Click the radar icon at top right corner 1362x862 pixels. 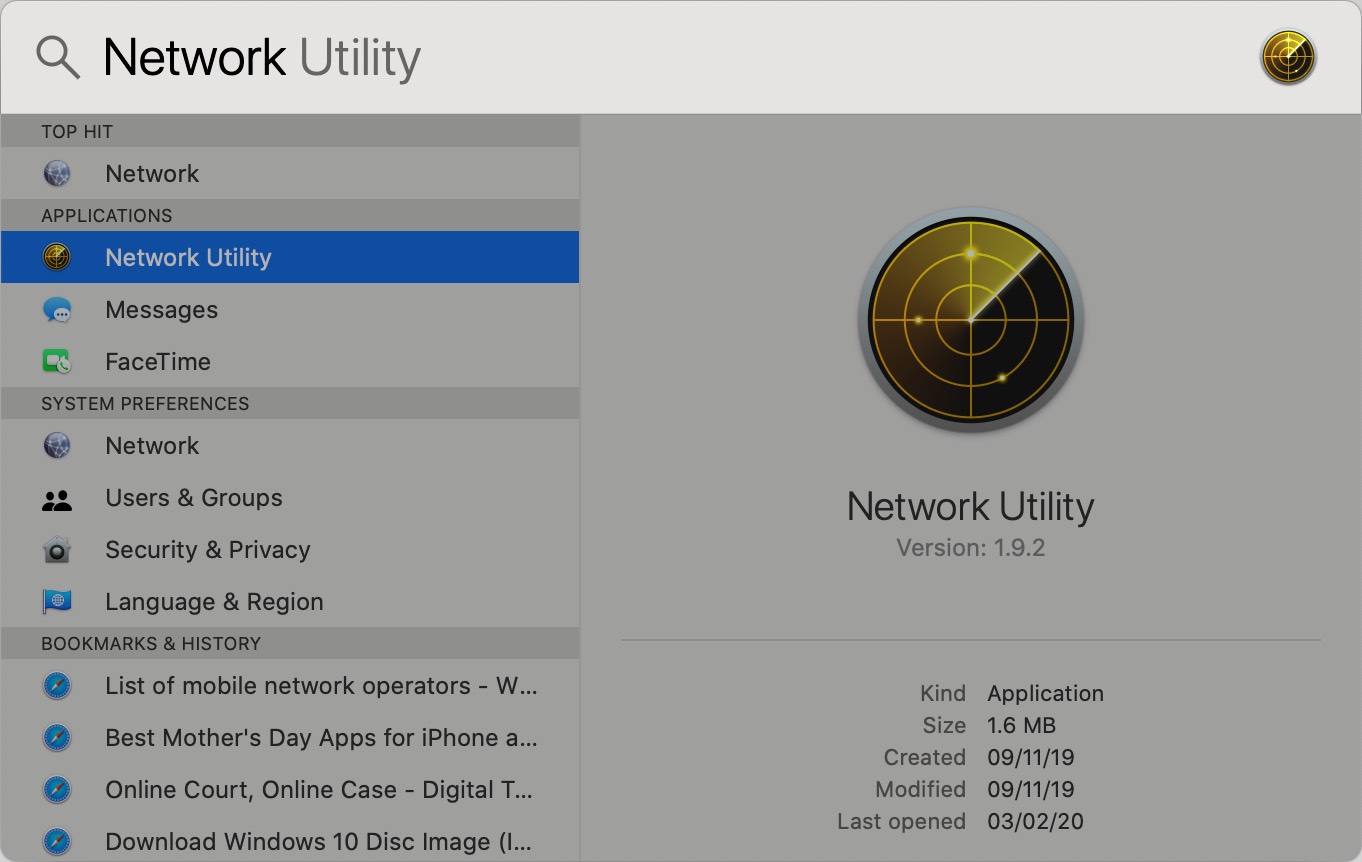[x=1288, y=56]
